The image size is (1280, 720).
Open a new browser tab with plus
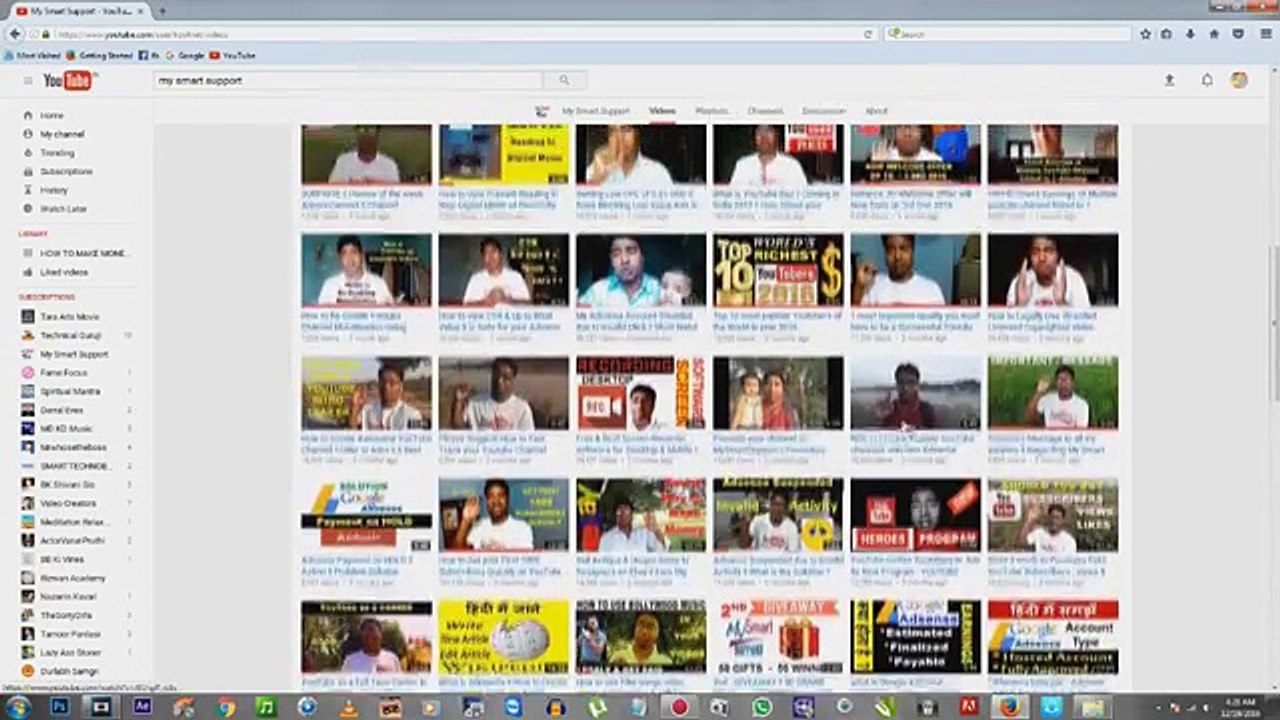pyautogui.click(x=162, y=11)
